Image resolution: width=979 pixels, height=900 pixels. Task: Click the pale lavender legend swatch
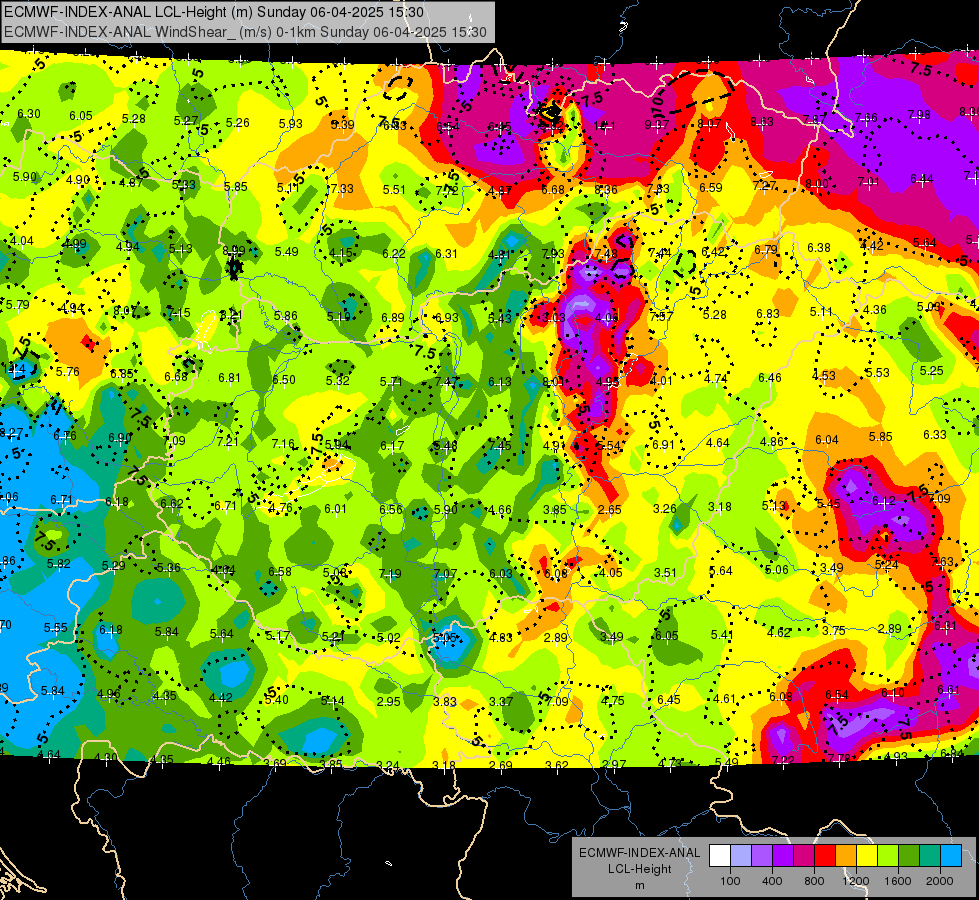tap(741, 856)
